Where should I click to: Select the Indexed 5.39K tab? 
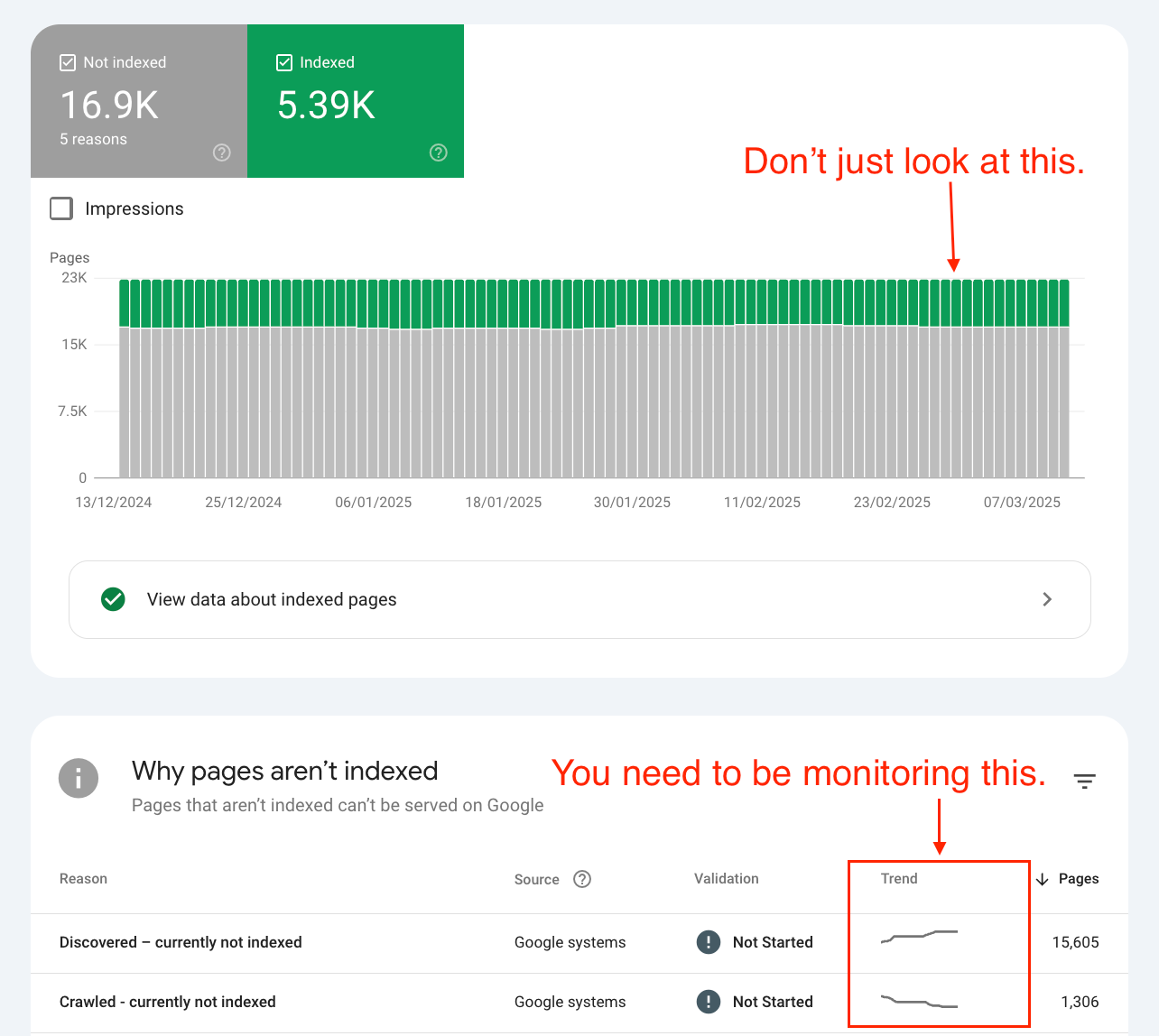[x=356, y=101]
